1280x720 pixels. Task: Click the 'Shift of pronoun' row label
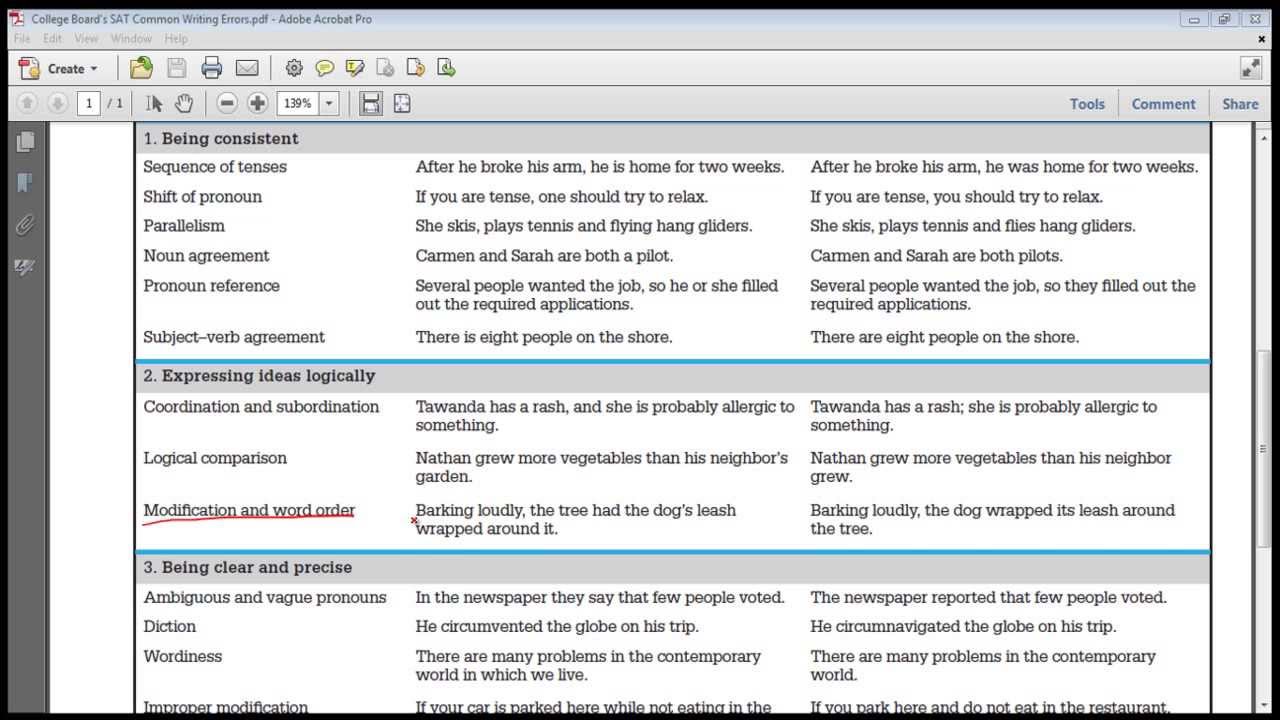tap(202, 197)
